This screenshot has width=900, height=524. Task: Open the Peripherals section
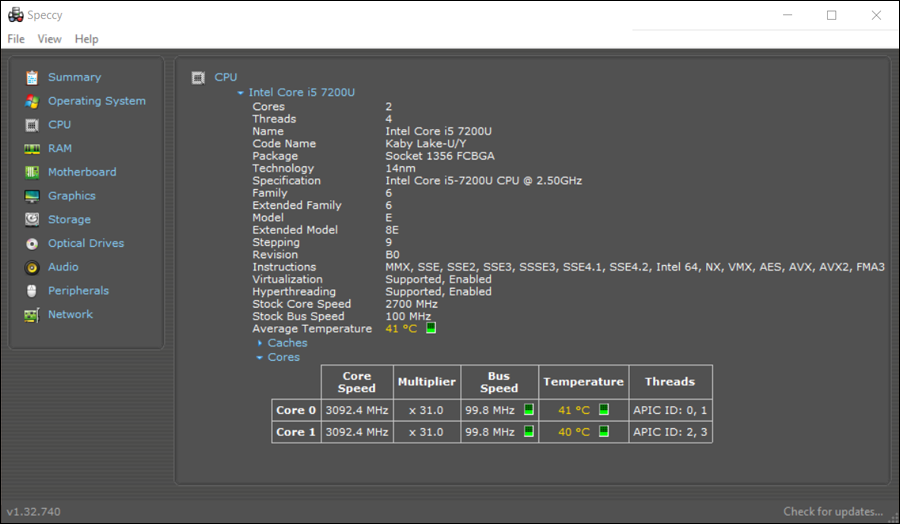[79, 291]
